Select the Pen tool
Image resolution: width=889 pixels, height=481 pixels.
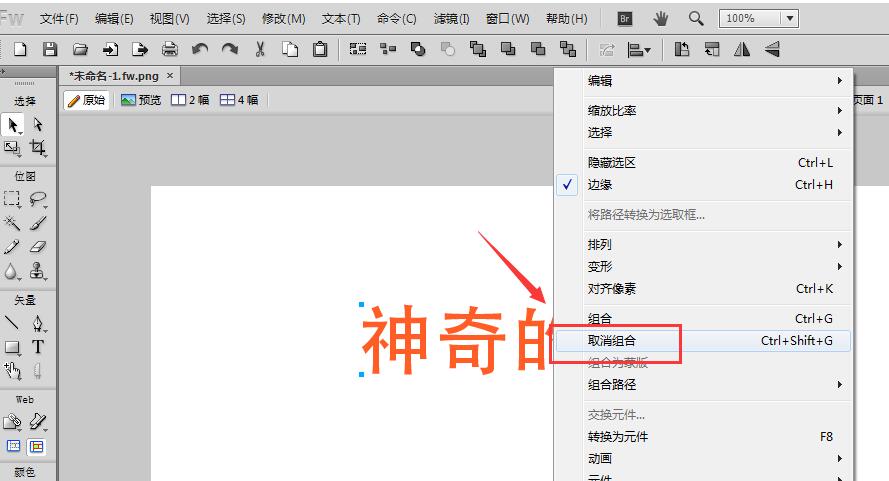click(37, 323)
